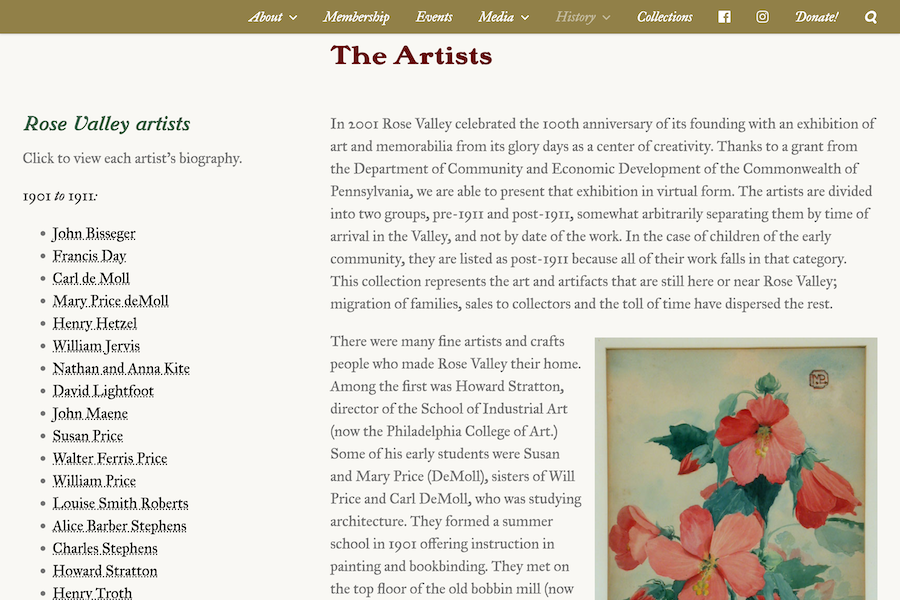Image resolution: width=900 pixels, height=600 pixels.
Task: View David Lightfoot's biography
Action: [103, 391]
